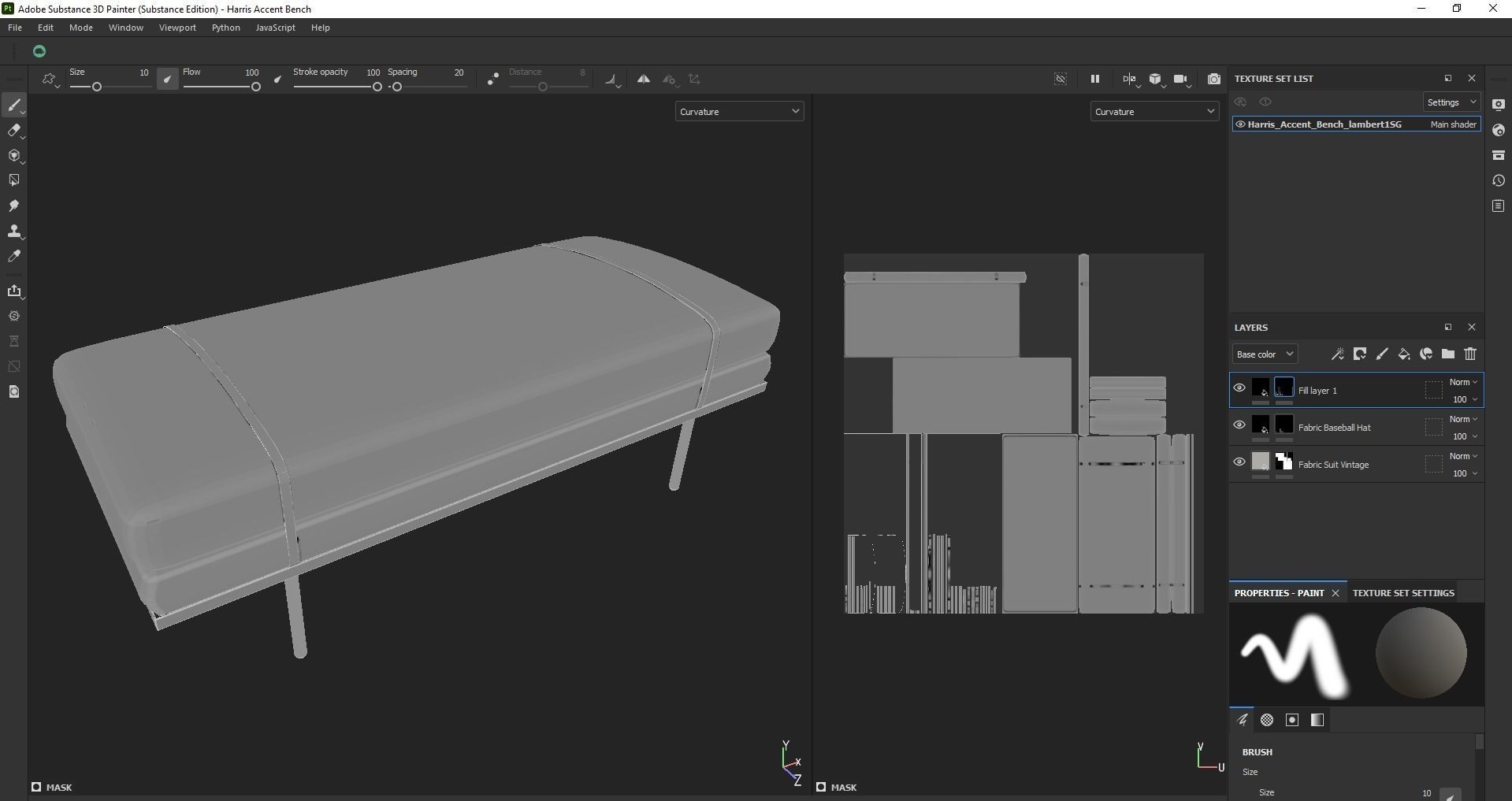Open opacity dropdown for Fill layer 1
Viewport: 1512px width, 801px height.
1466,399
